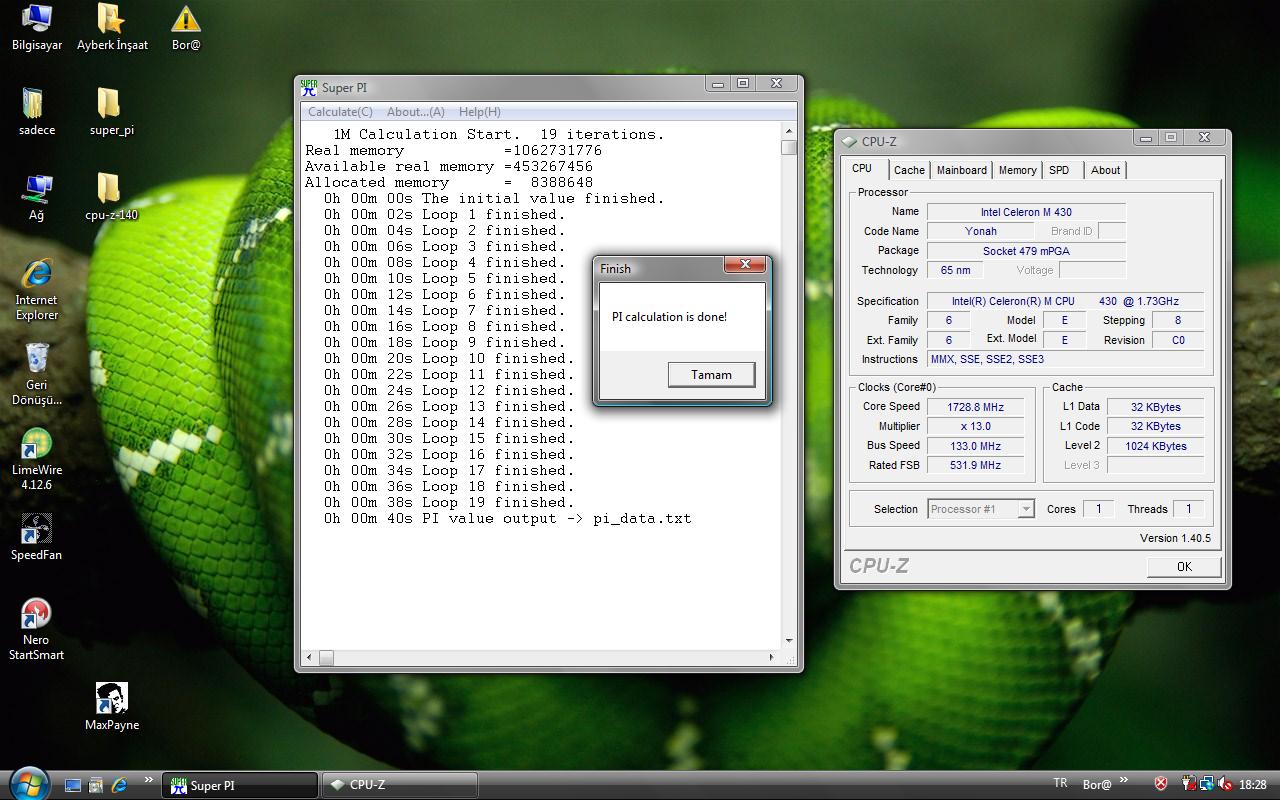
Task: Open the Windows Start orb
Action: [x=27, y=782]
